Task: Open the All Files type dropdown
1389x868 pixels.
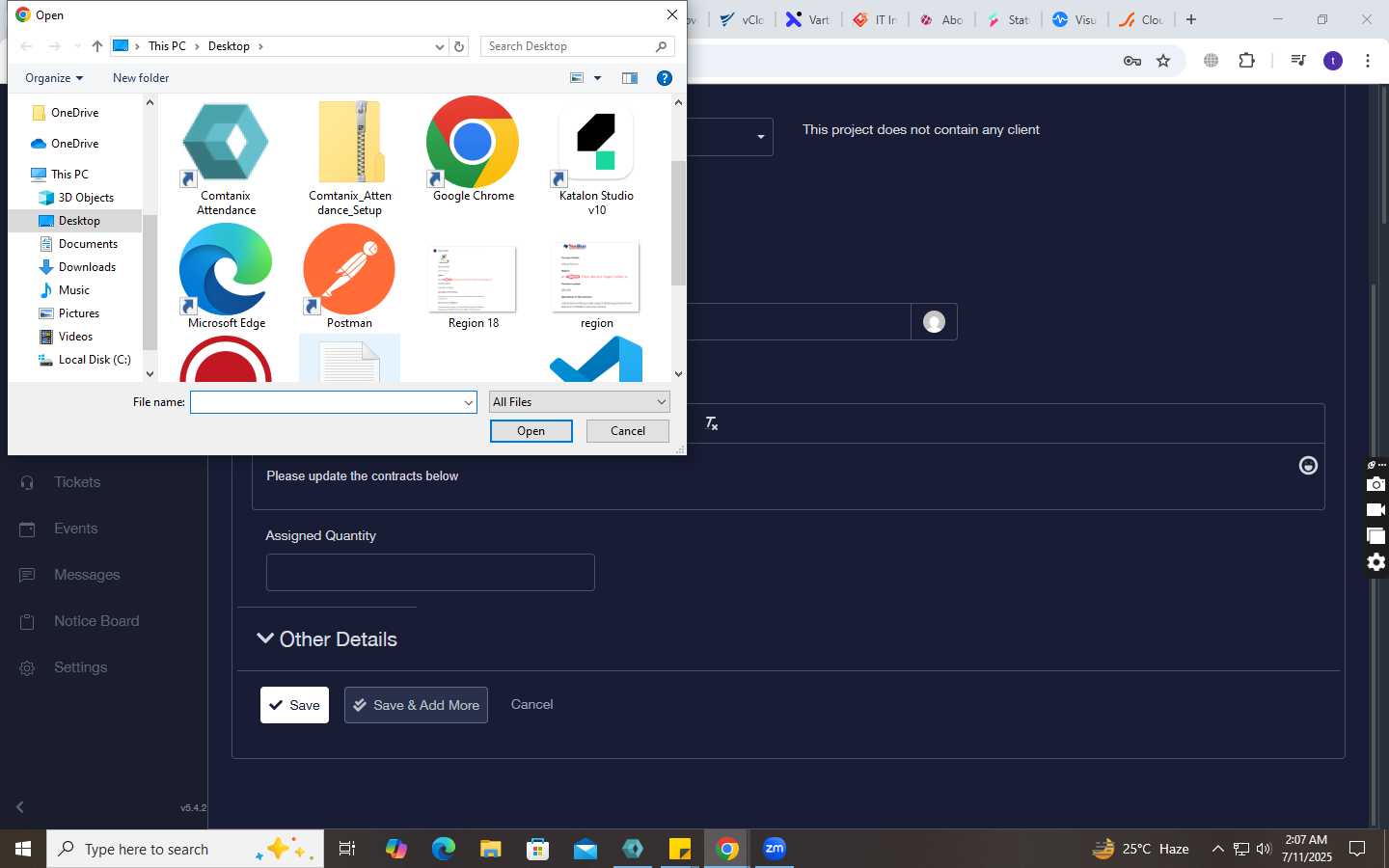Action: [580, 402]
